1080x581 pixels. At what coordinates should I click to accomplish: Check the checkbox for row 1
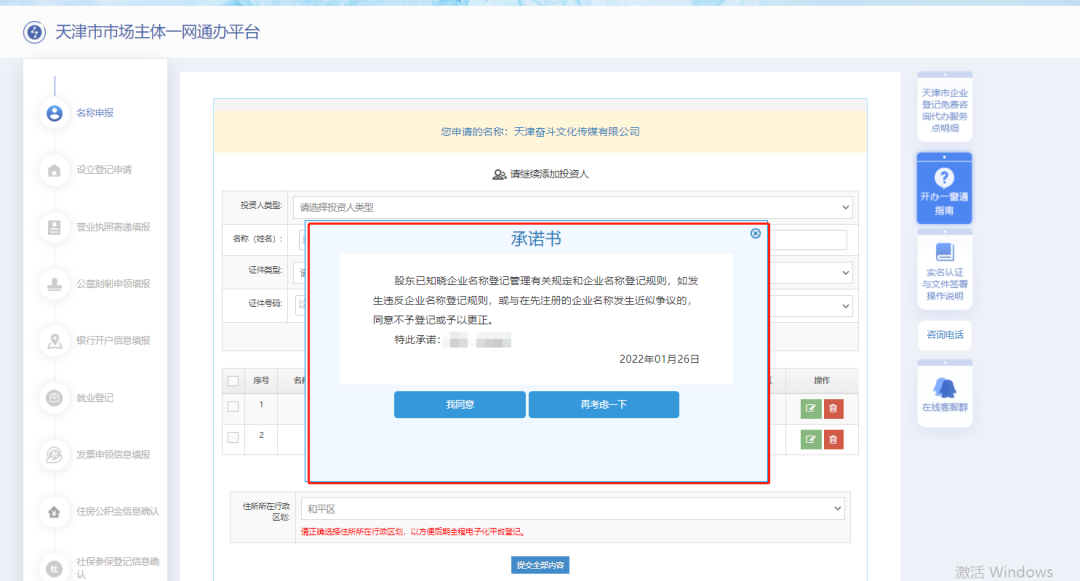tap(234, 405)
